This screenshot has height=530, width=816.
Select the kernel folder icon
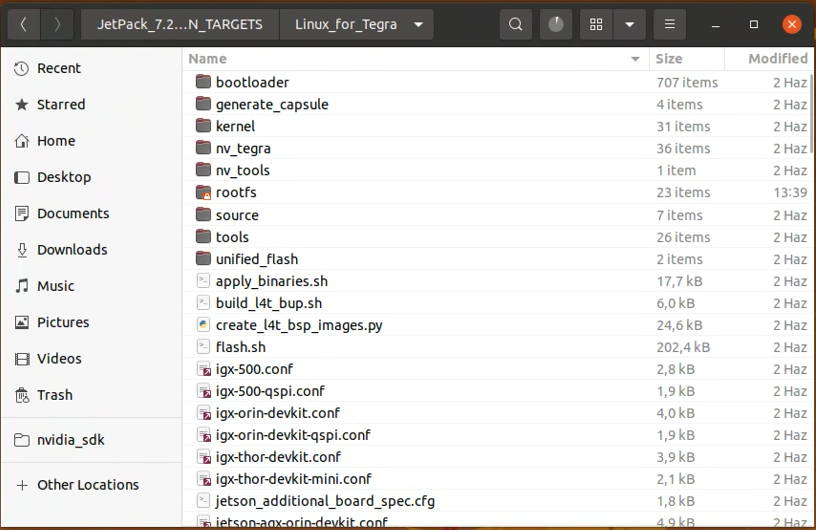pos(203,126)
